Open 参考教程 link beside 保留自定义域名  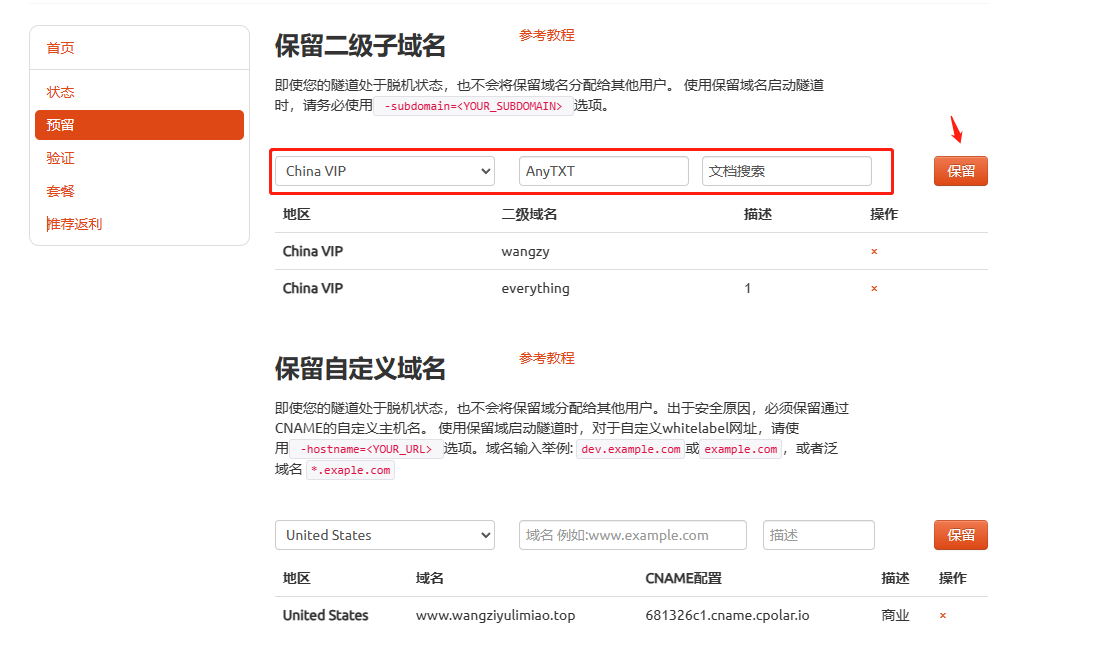point(547,358)
